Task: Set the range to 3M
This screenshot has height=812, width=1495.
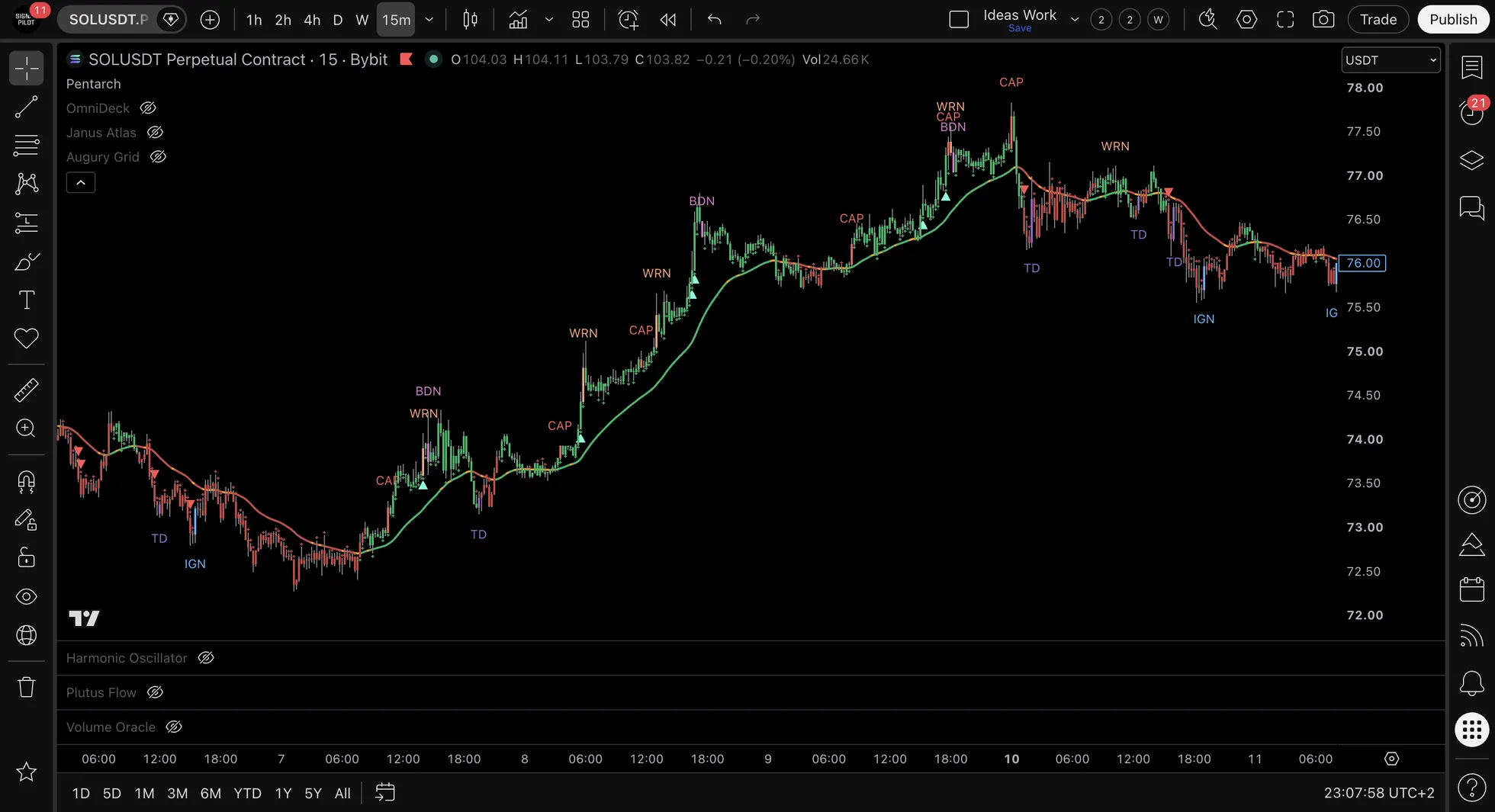Action: [x=177, y=793]
